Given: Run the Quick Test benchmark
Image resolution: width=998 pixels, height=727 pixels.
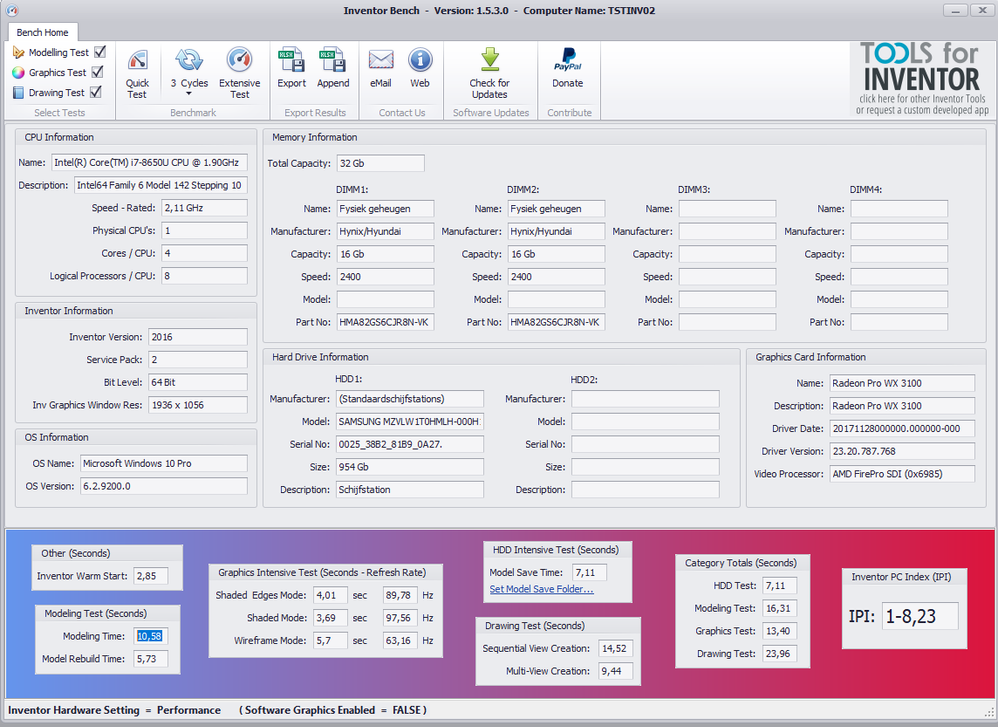Looking at the screenshot, I should pyautogui.click(x=137, y=75).
